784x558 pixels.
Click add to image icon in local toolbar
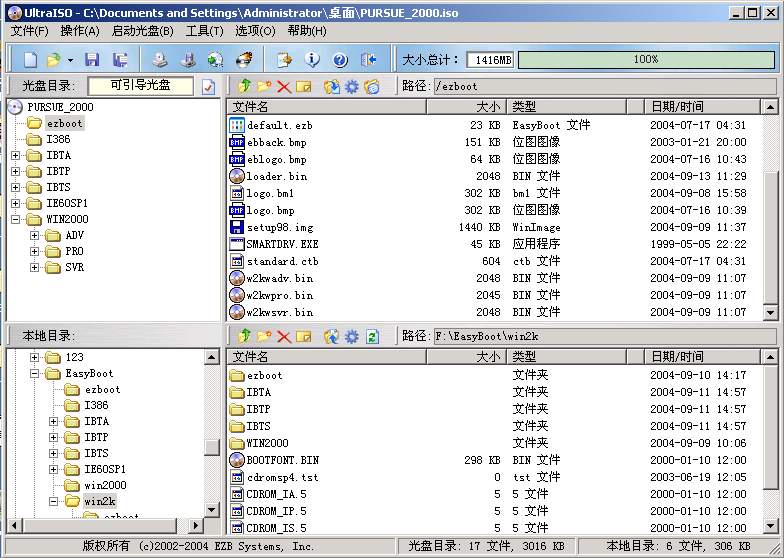click(x=332, y=336)
